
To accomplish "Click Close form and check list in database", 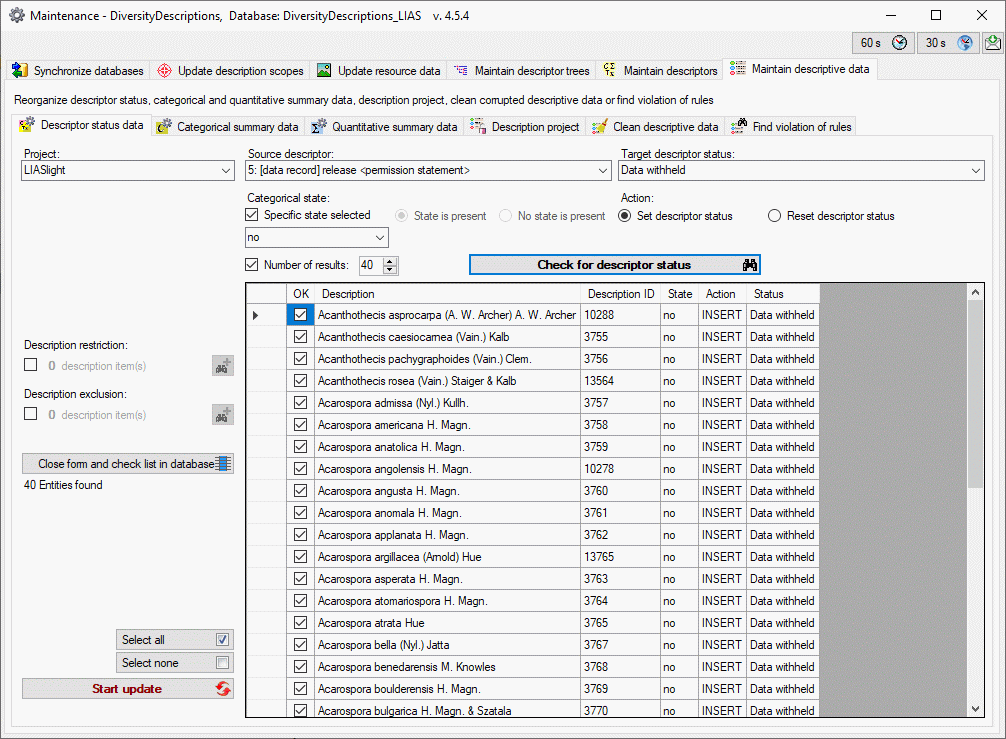I will pyautogui.click(x=128, y=463).
